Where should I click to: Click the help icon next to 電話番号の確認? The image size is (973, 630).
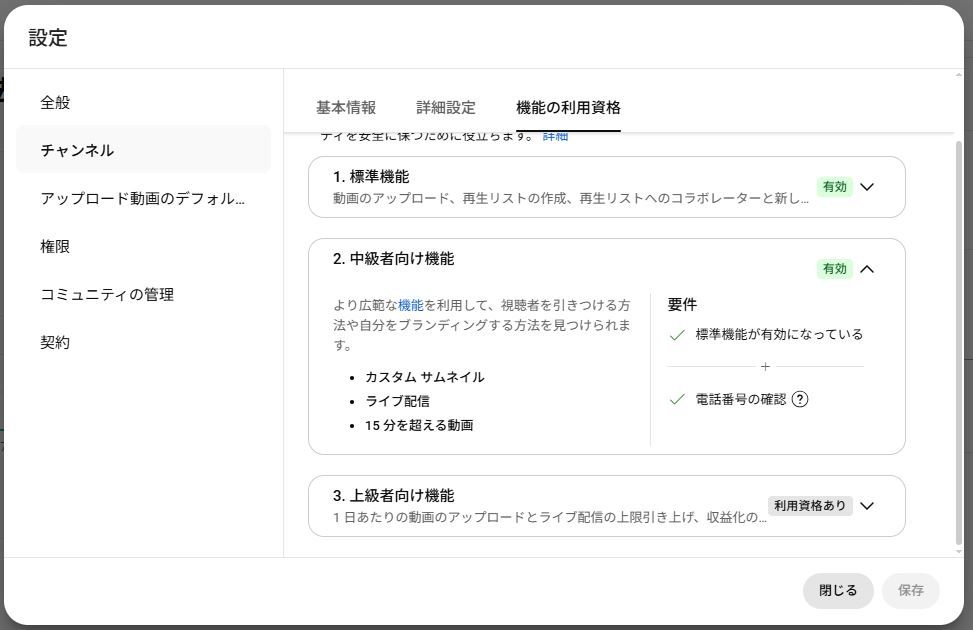(799, 399)
